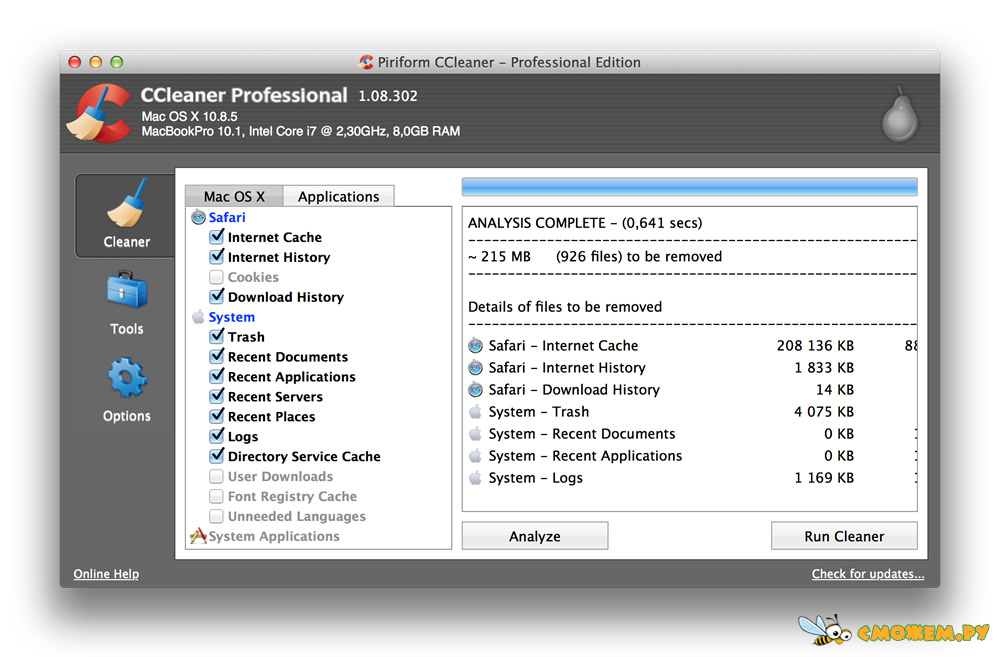Click the green zoom window button
Screen dimensions: 1000x657
pyautogui.click(x=117, y=62)
